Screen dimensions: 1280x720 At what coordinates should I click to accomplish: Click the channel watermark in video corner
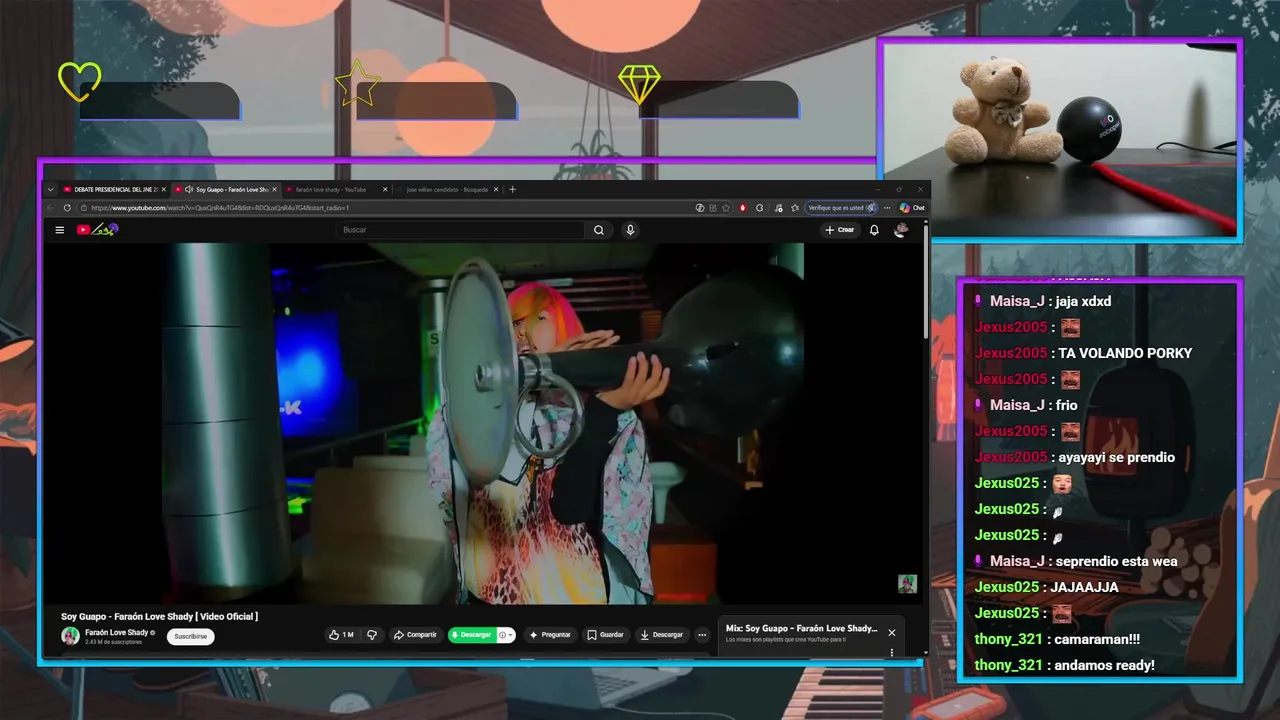pos(907,584)
